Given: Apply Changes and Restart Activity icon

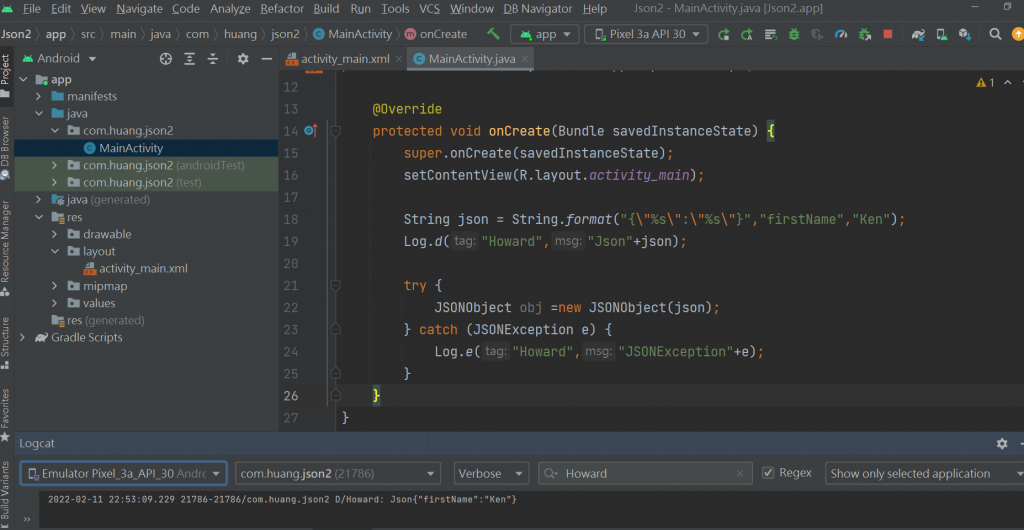Looking at the screenshot, I should 746,34.
